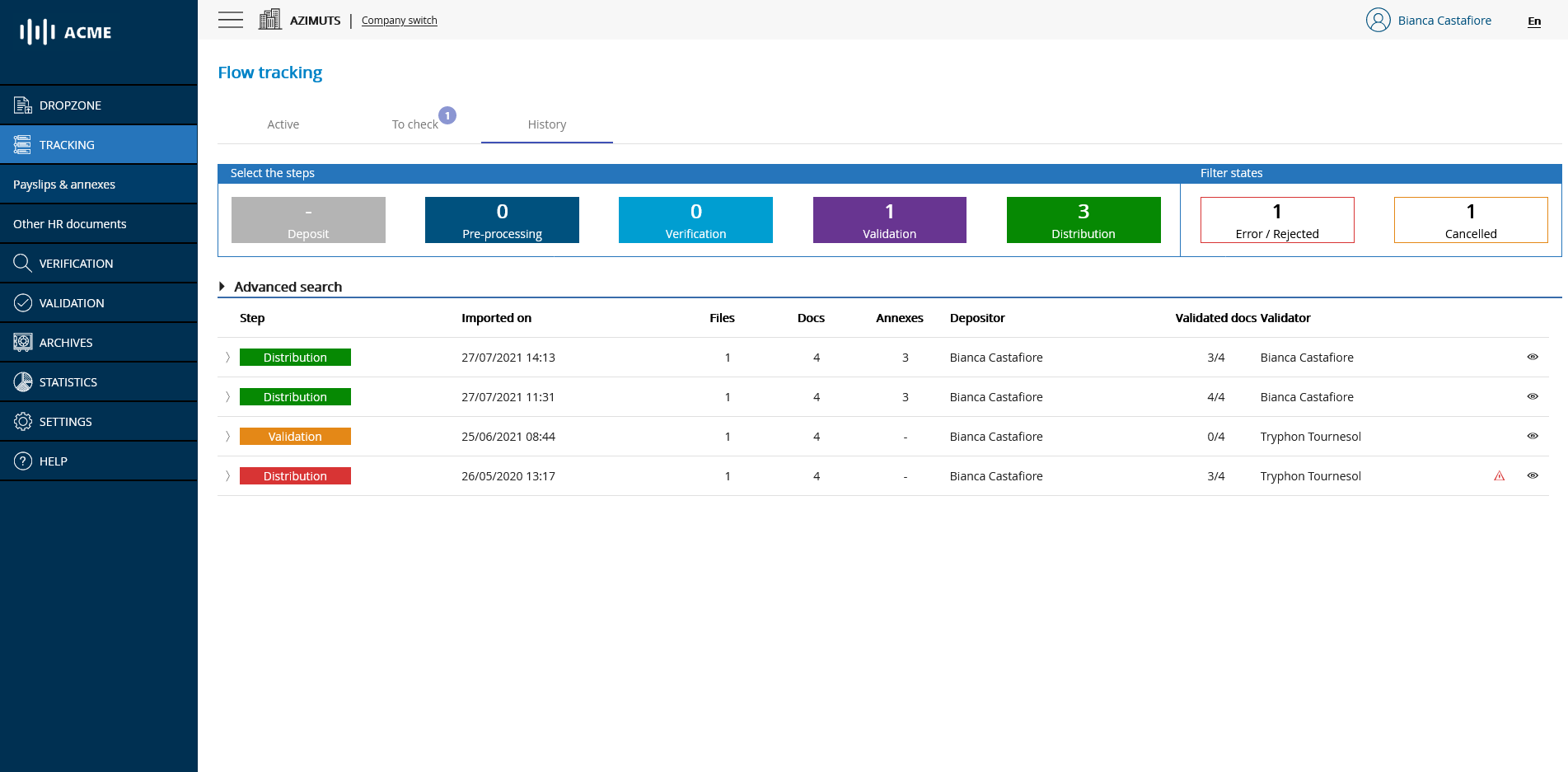This screenshot has width=1568, height=772.
Task: Expand the Validation row imported 25/06/2021
Action: (x=227, y=436)
